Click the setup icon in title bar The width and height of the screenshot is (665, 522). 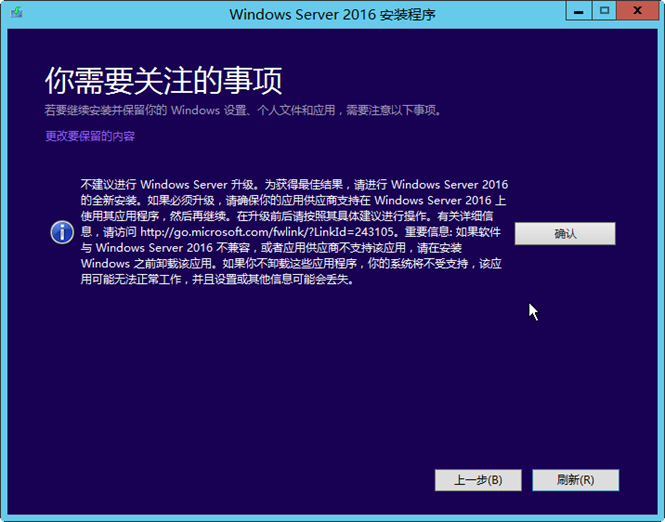click(17, 12)
